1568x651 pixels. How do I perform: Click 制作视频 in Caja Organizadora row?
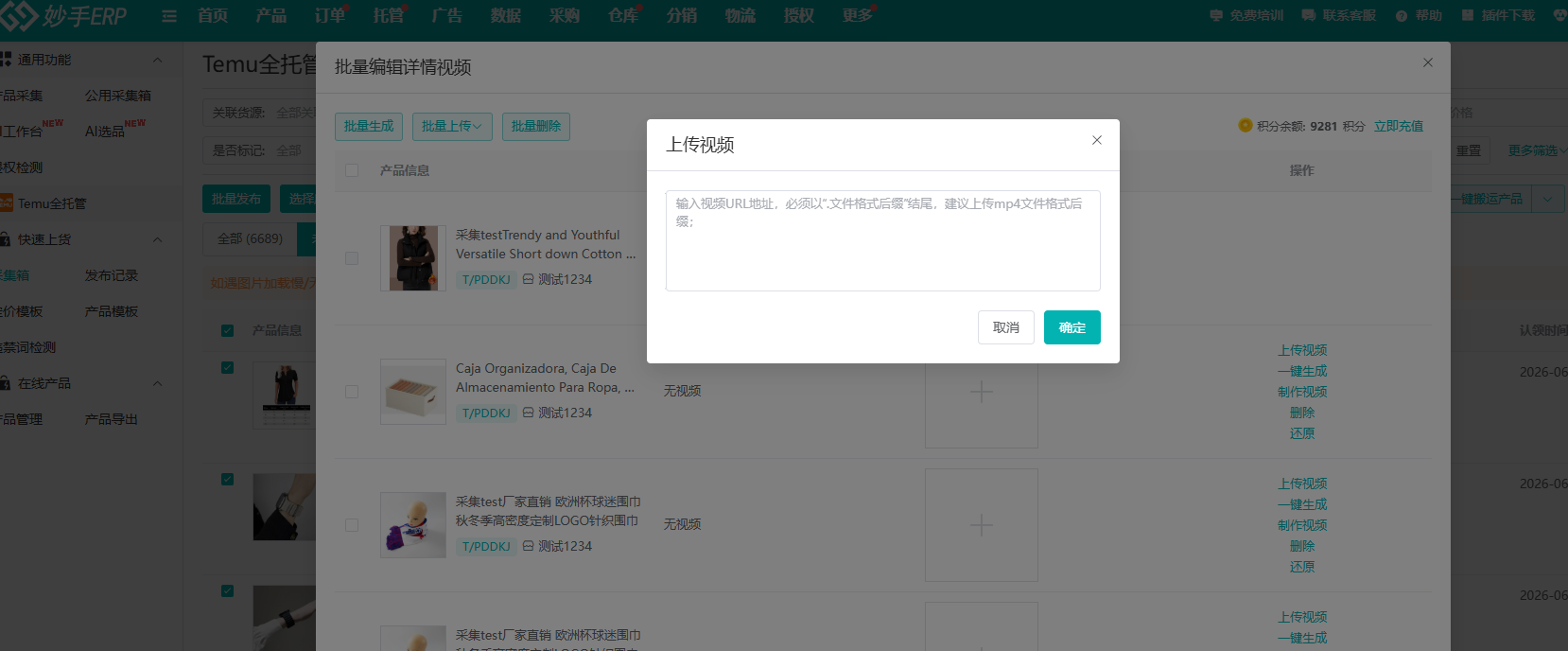(x=1302, y=392)
